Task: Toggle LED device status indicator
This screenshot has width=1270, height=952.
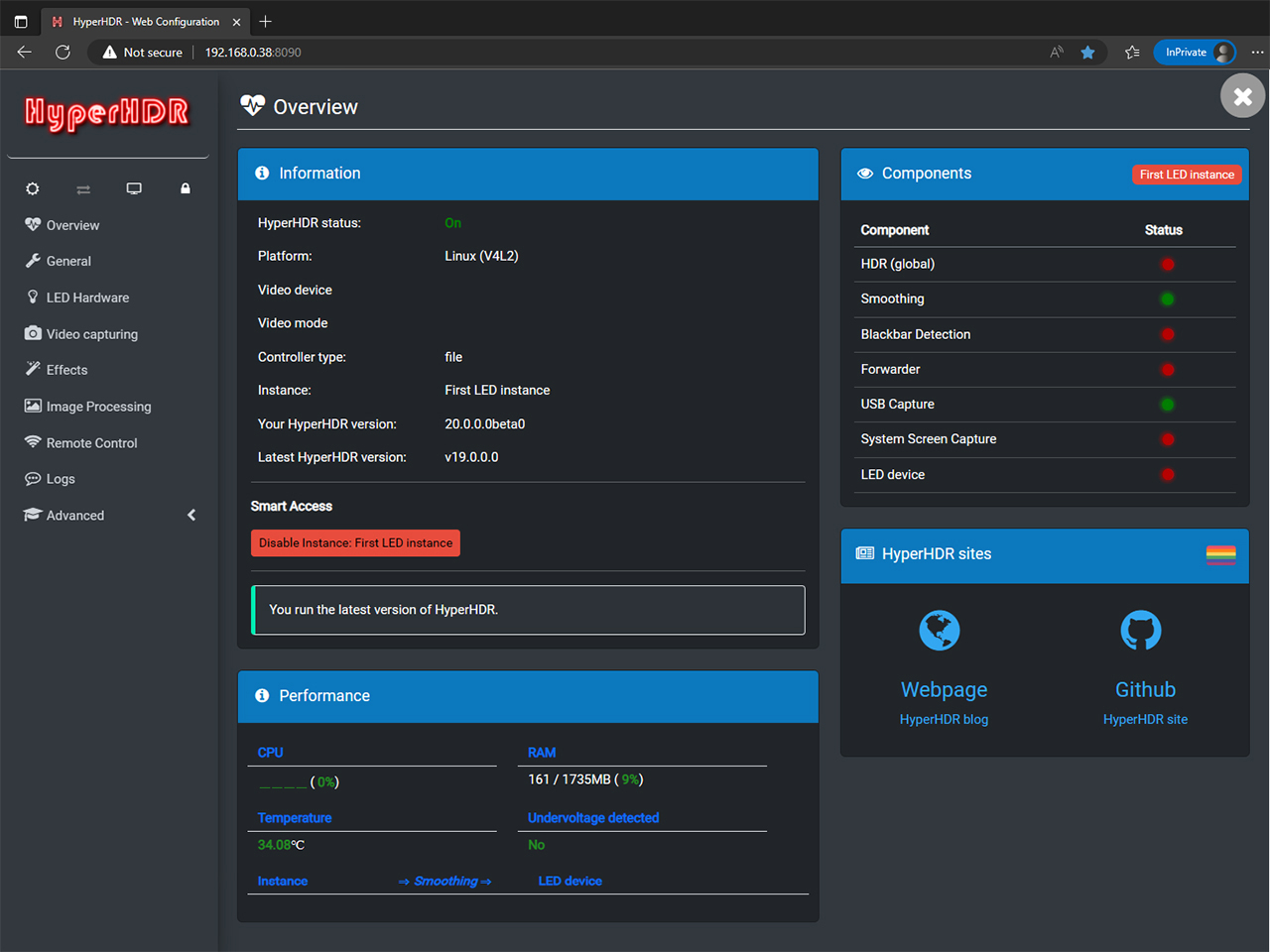Action: pyautogui.click(x=1168, y=474)
